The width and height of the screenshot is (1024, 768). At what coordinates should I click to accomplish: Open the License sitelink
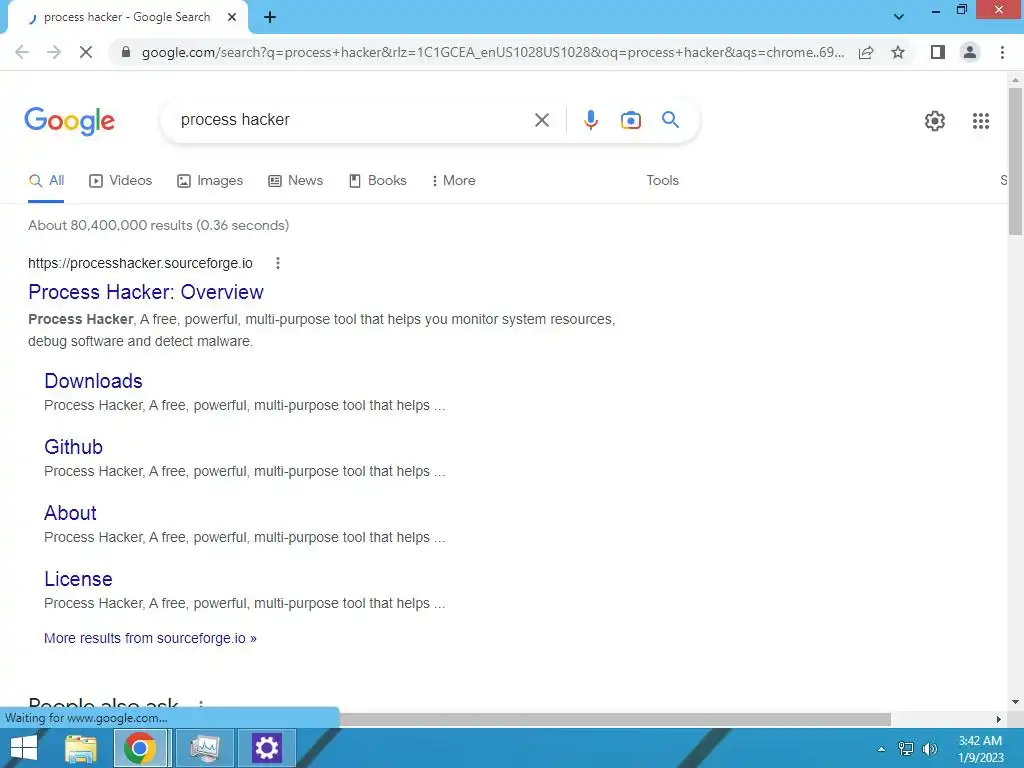pyautogui.click(x=78, y=579)
